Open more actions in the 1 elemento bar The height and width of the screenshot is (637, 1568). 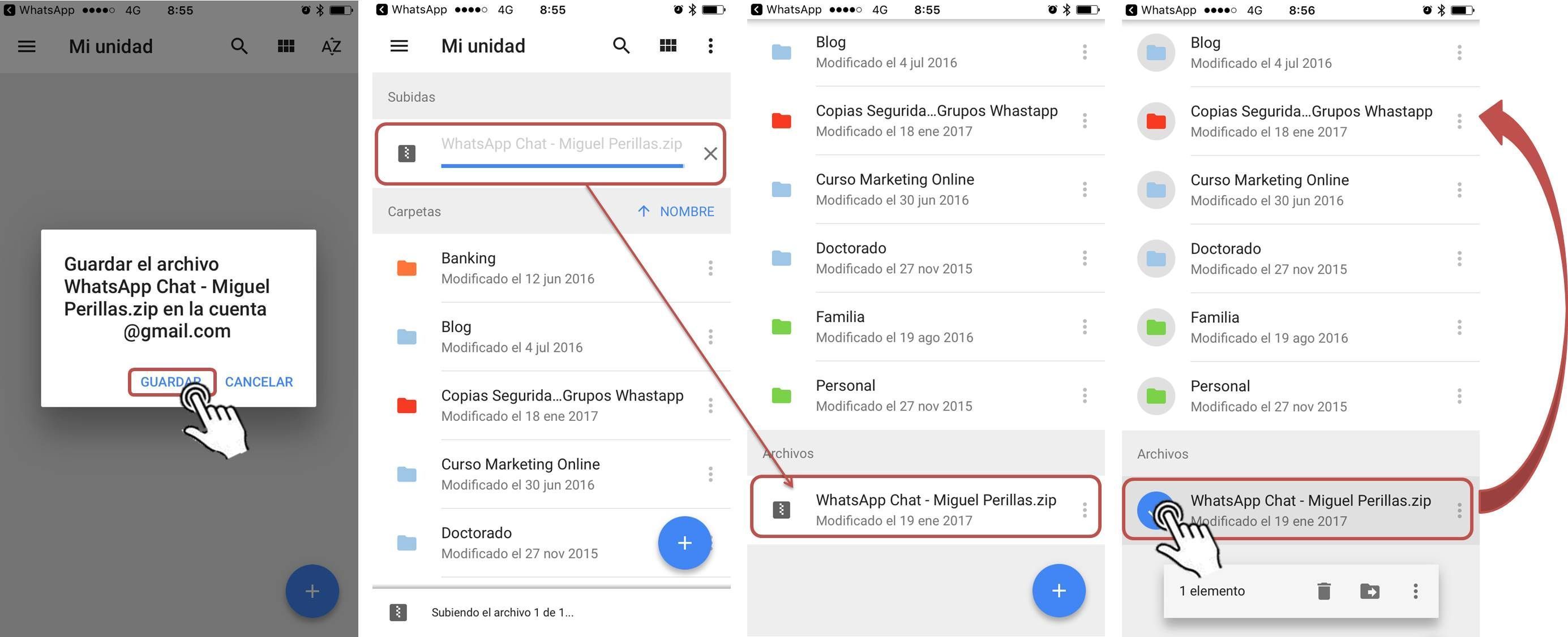click(1416, 591)
